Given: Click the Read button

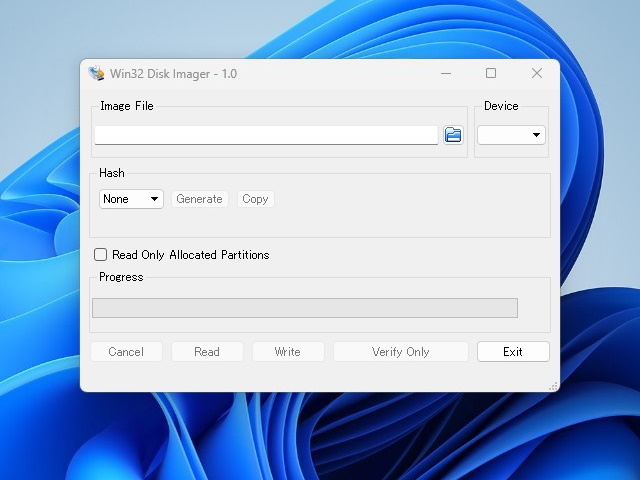Looking at the screenshot, I should point(207,352).
